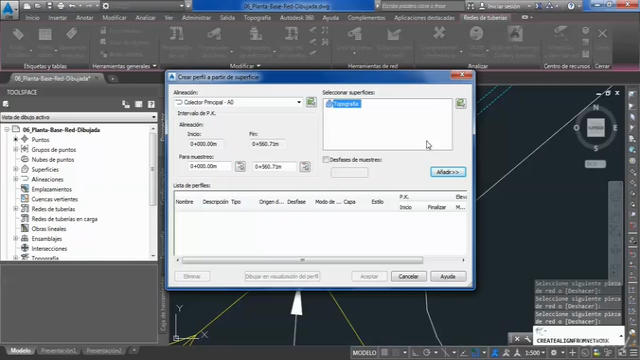Toggle polar tracking in the status bar
This screenshot has height=360, width=640.
click(427, 353)
